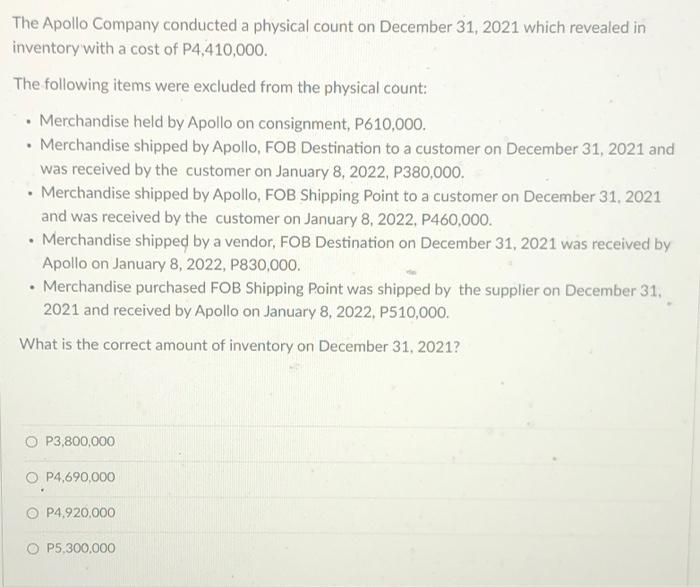700x587 pixels.
Task: Click the divider line above the P3,800,000 option
Action: click(x=348, y=427)
